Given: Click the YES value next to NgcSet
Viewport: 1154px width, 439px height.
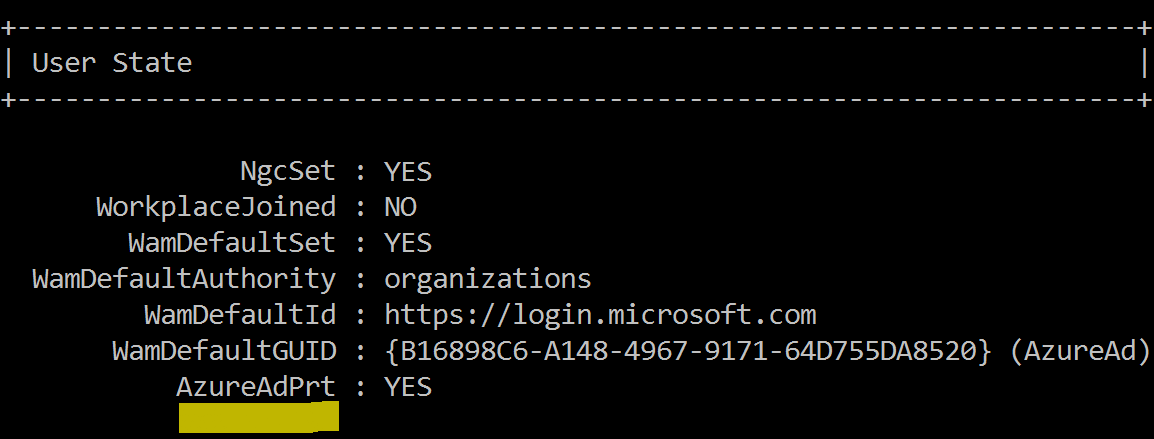Looking at the screenshot, I should [408, 172].
